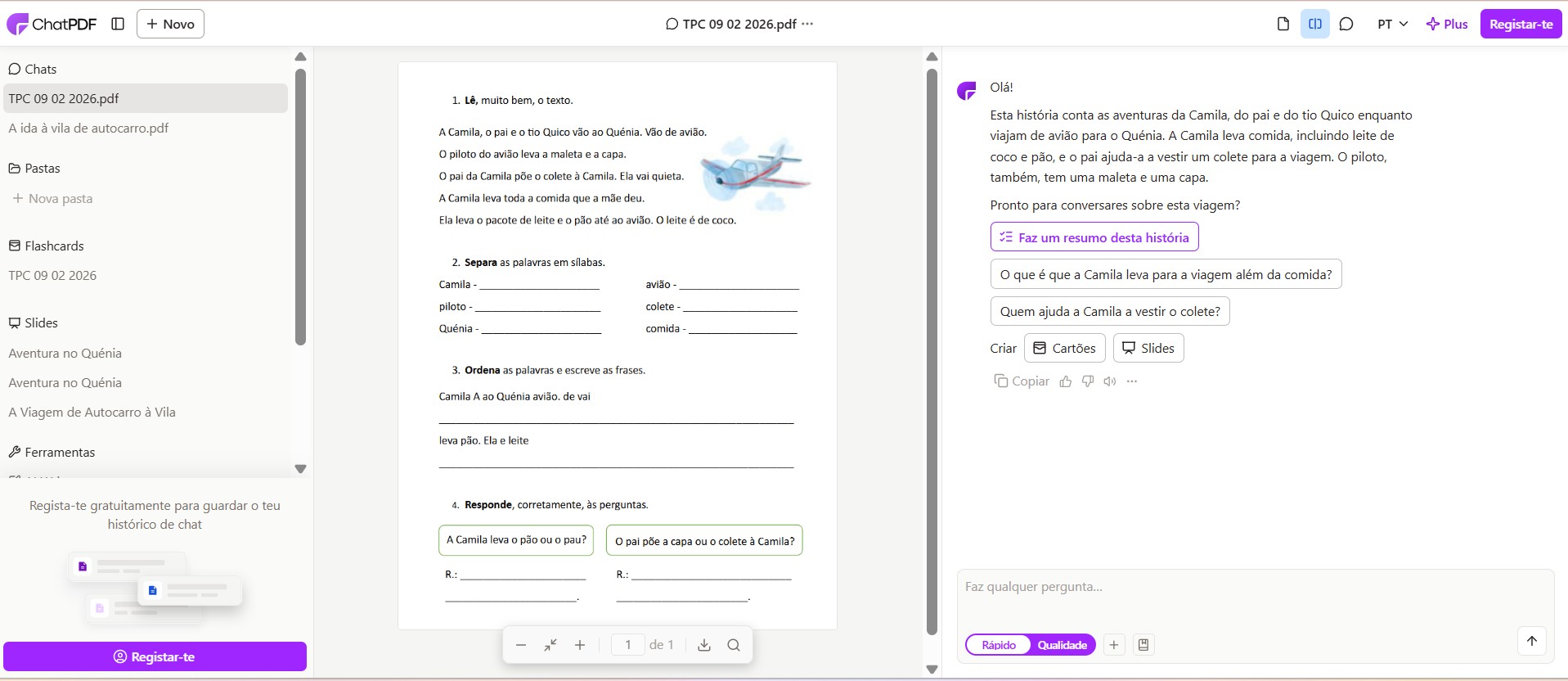Open first Aventura no Quénia slides

(65, 353)
